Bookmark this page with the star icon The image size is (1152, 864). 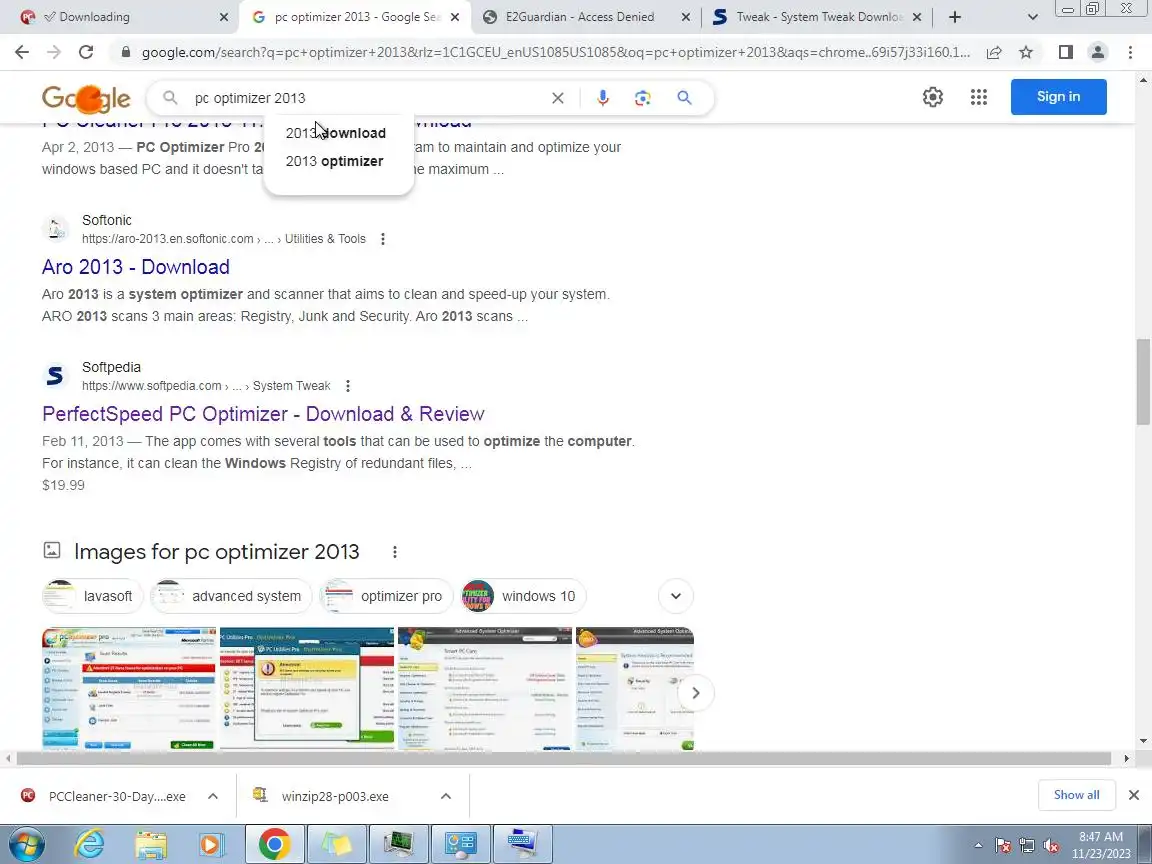pos(1026,52)
